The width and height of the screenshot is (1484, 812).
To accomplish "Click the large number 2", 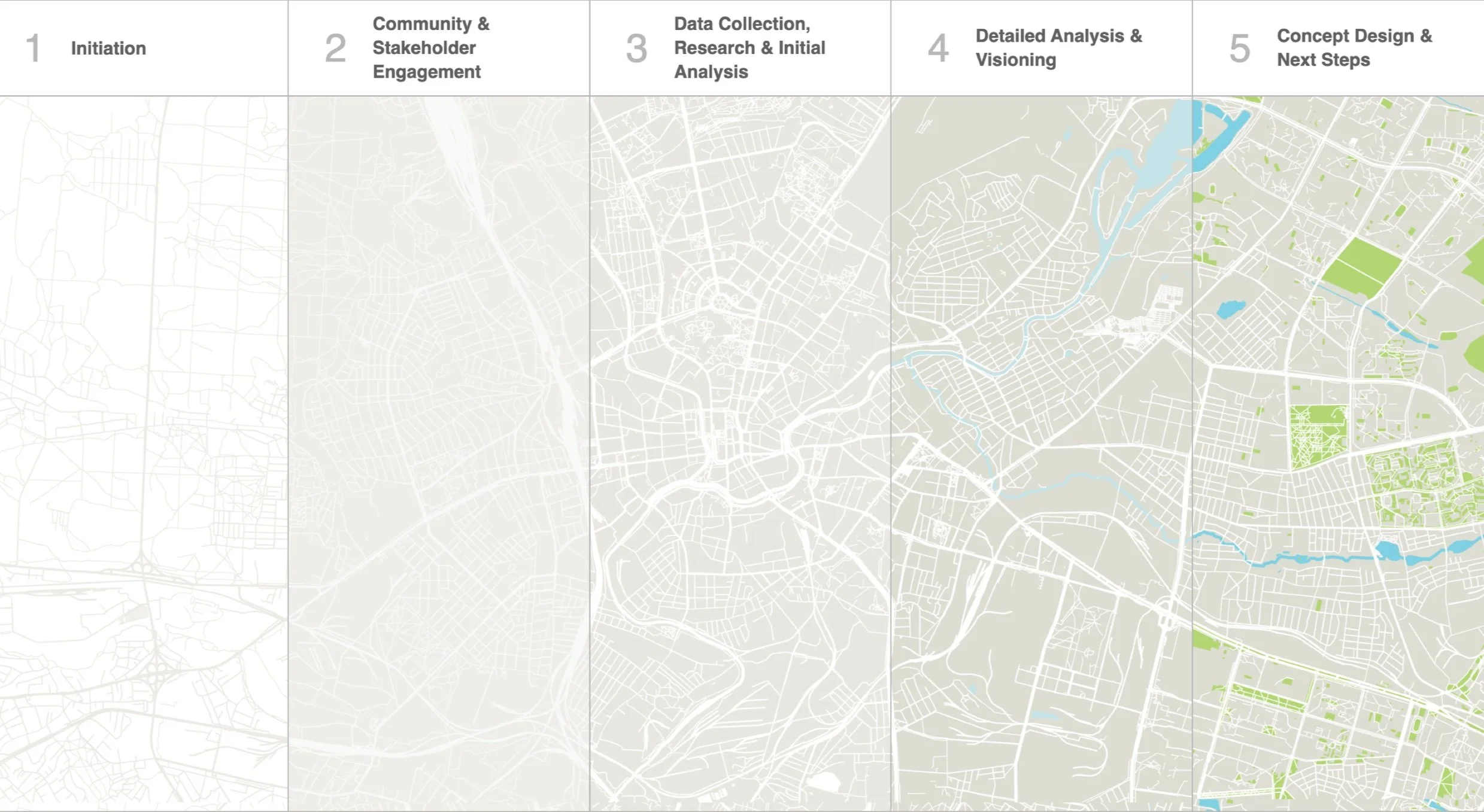I will pyautogui.click(x=335, y=48).
